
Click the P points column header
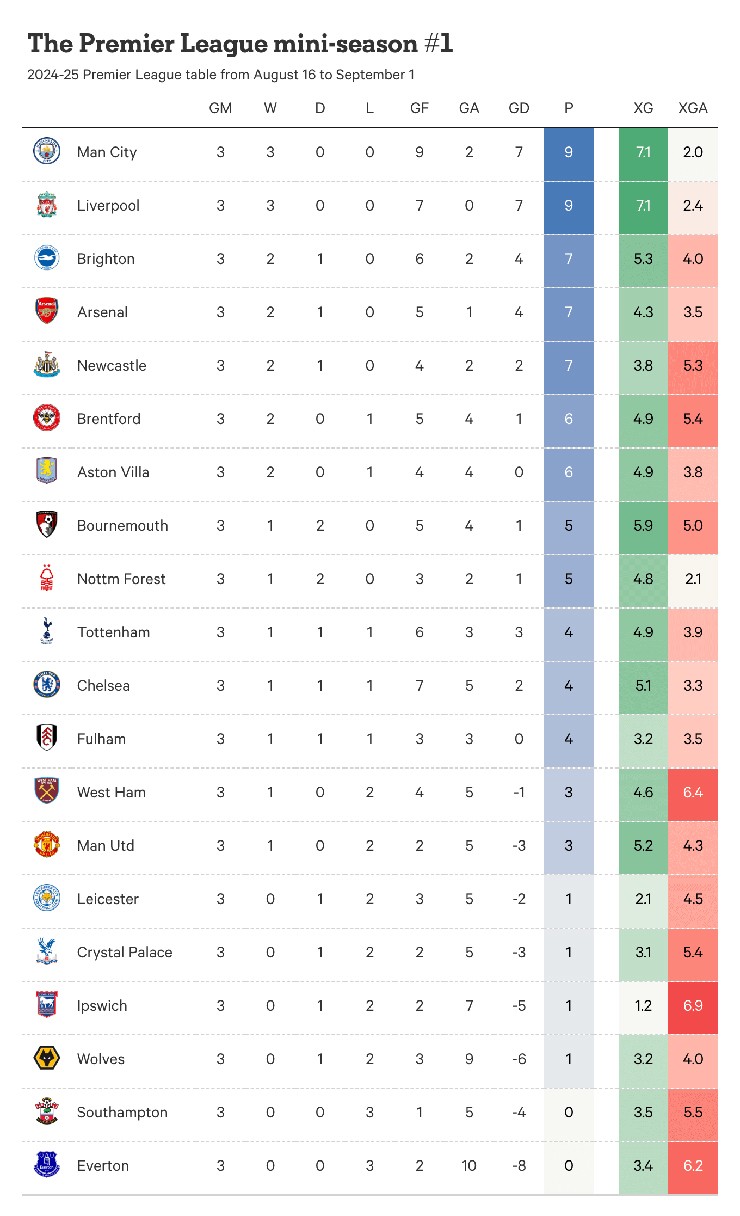[568, 108]
